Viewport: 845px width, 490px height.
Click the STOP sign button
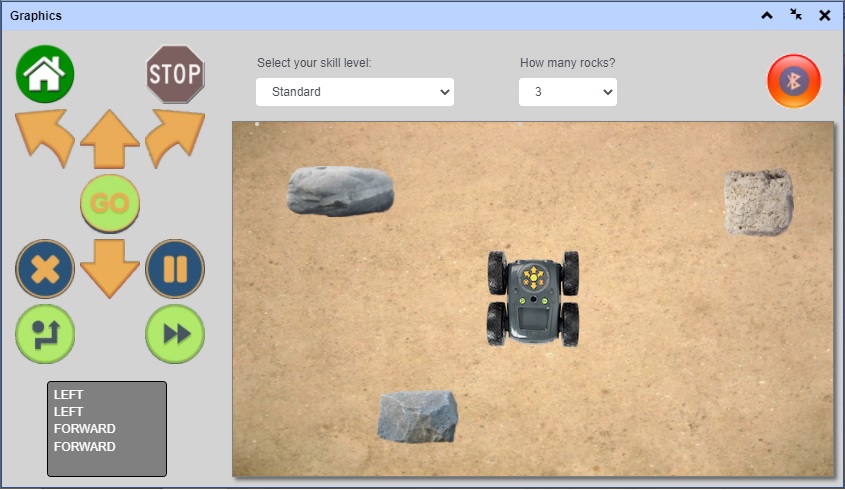tap(175, 74)
